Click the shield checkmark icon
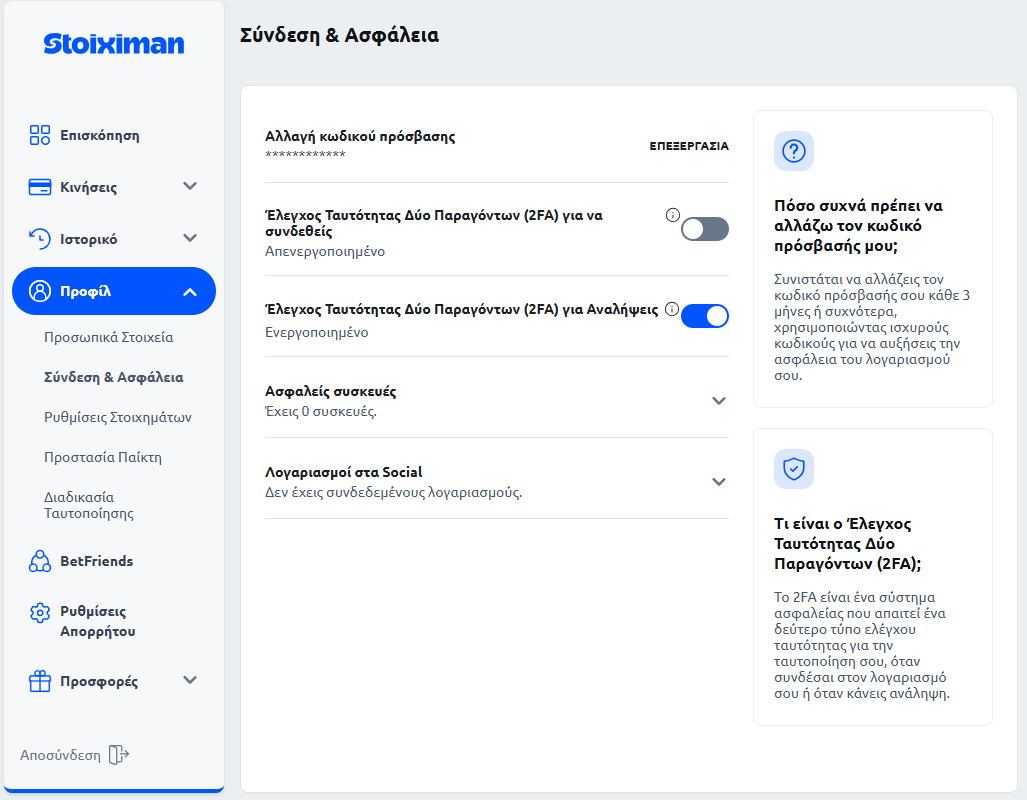This screenshot has height=800, width=1027. coord(794,469)
